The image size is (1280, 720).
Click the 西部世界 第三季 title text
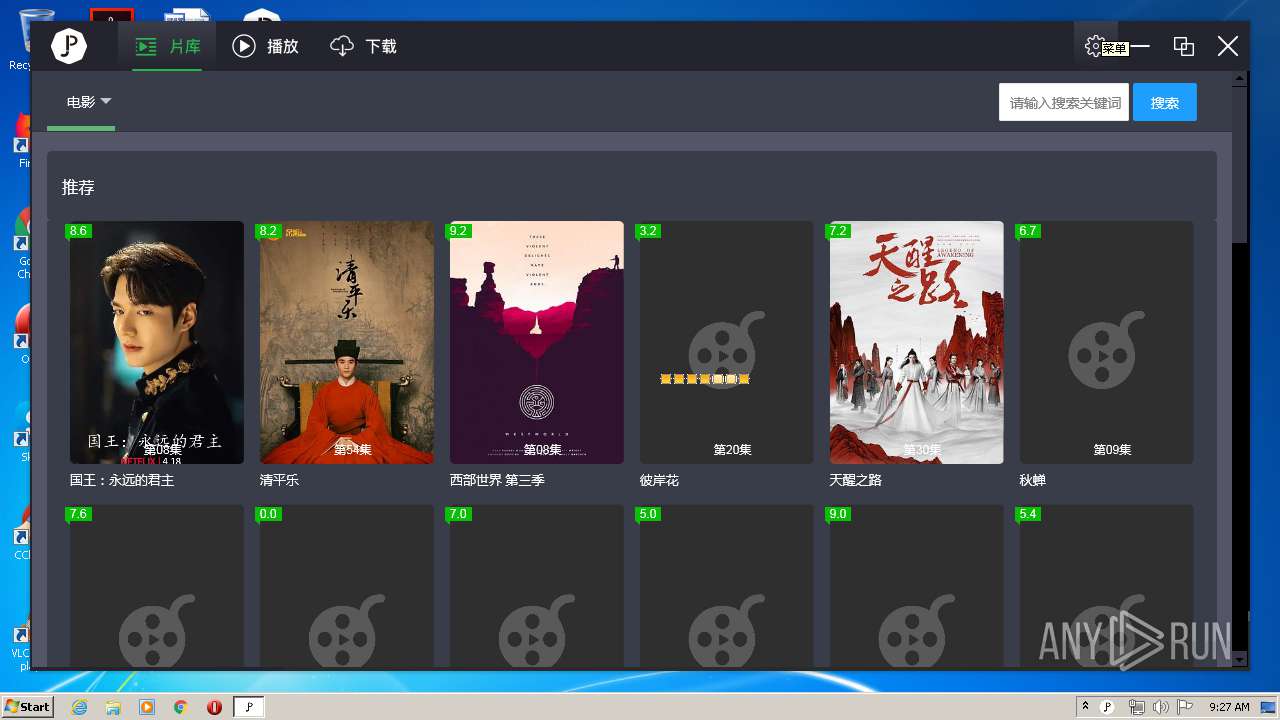tap(497, 480)
